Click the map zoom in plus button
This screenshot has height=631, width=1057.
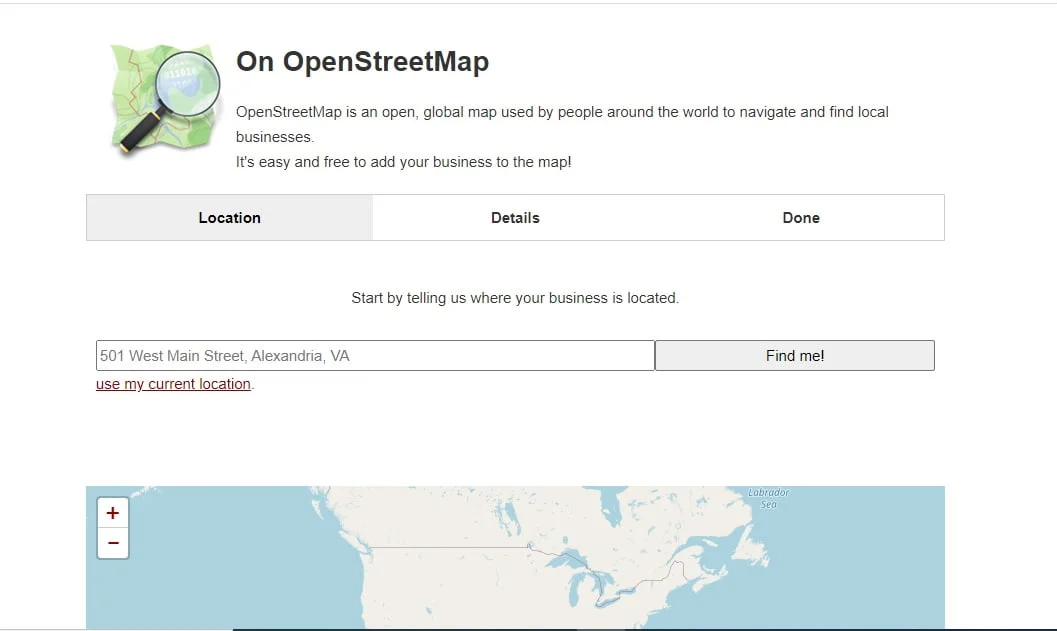coord(113,513)
